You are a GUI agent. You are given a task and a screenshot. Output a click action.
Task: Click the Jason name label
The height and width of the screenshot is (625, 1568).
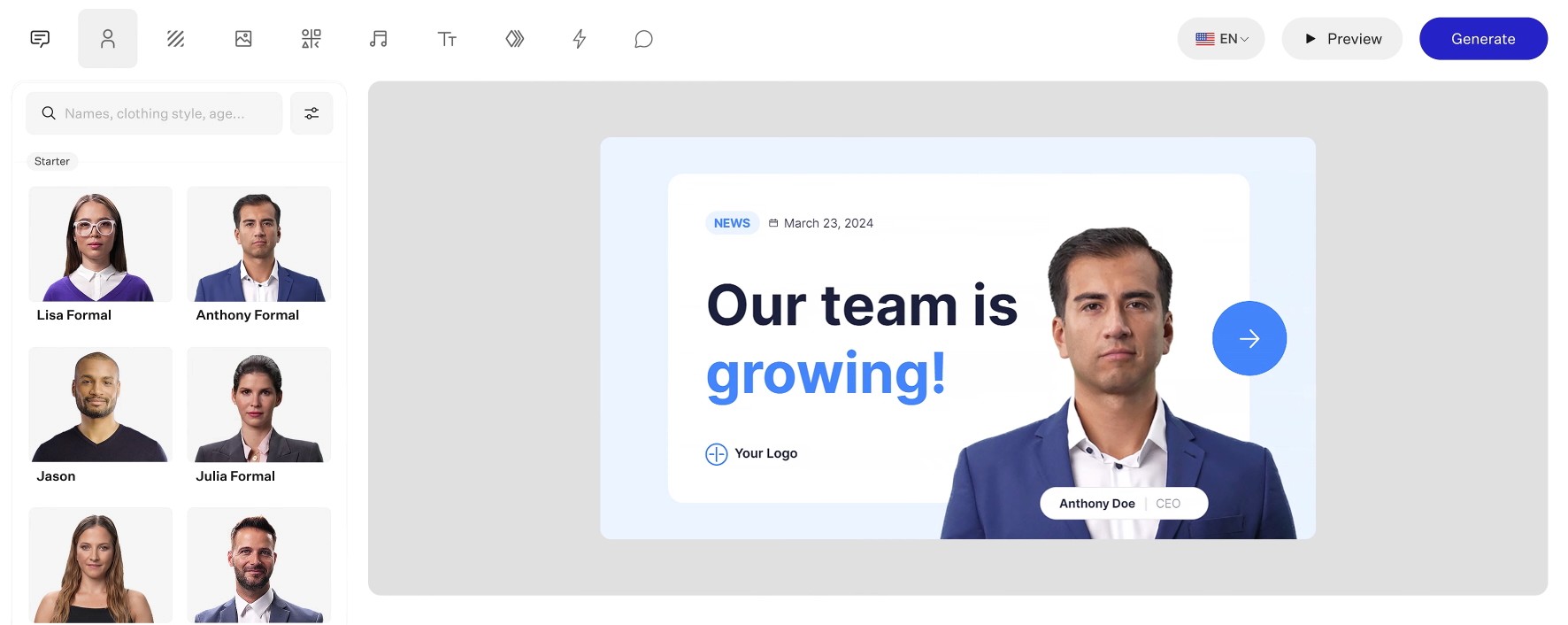point(56,476)
